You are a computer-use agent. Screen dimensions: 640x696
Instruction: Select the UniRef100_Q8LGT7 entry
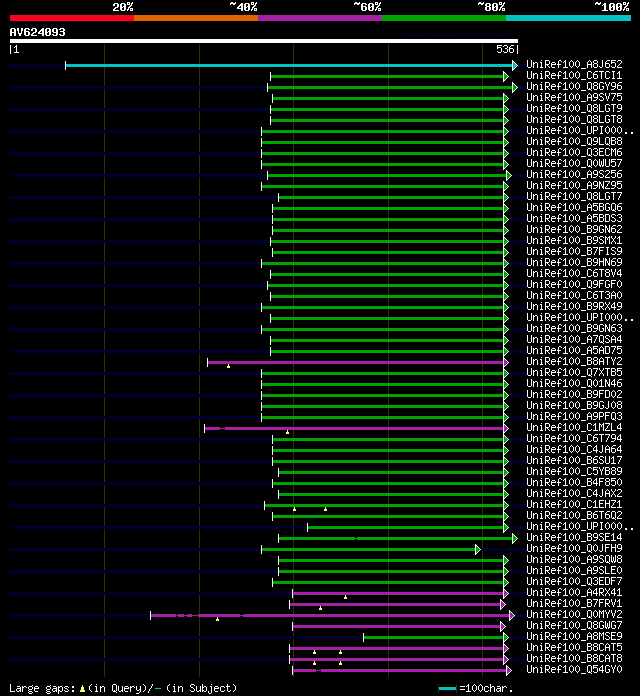click(574, 196)
